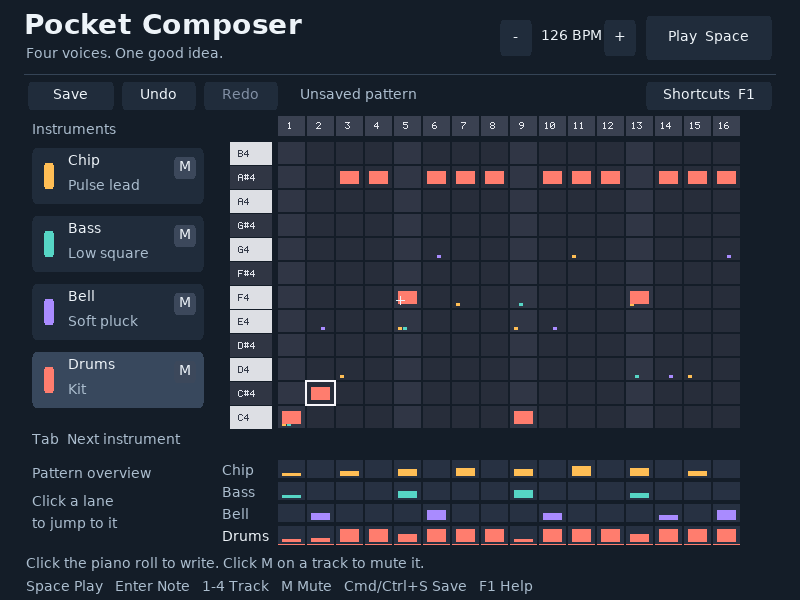800x600 pixels.
Task: Click the G#4 piano key
Action: click(251, 226)
